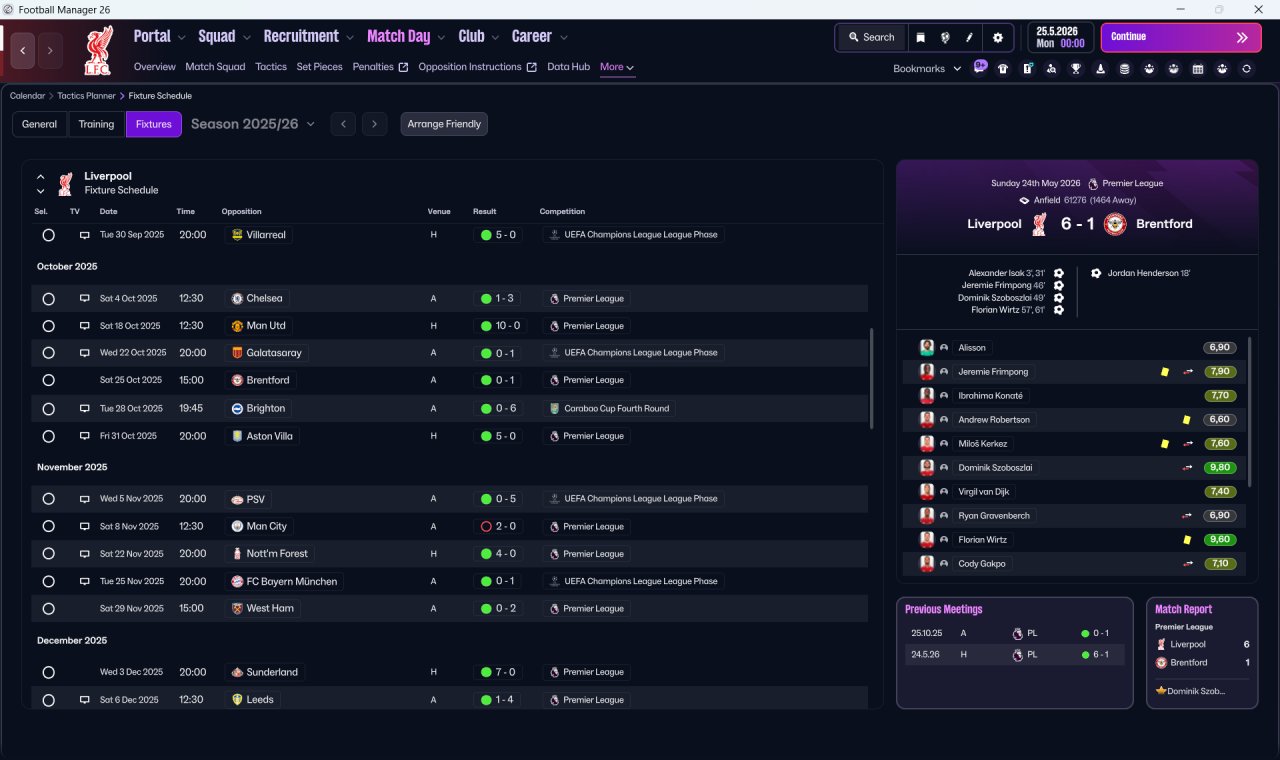Click the training cone bookmark icon
The image size is (1280, 760).
[1101, 69]
